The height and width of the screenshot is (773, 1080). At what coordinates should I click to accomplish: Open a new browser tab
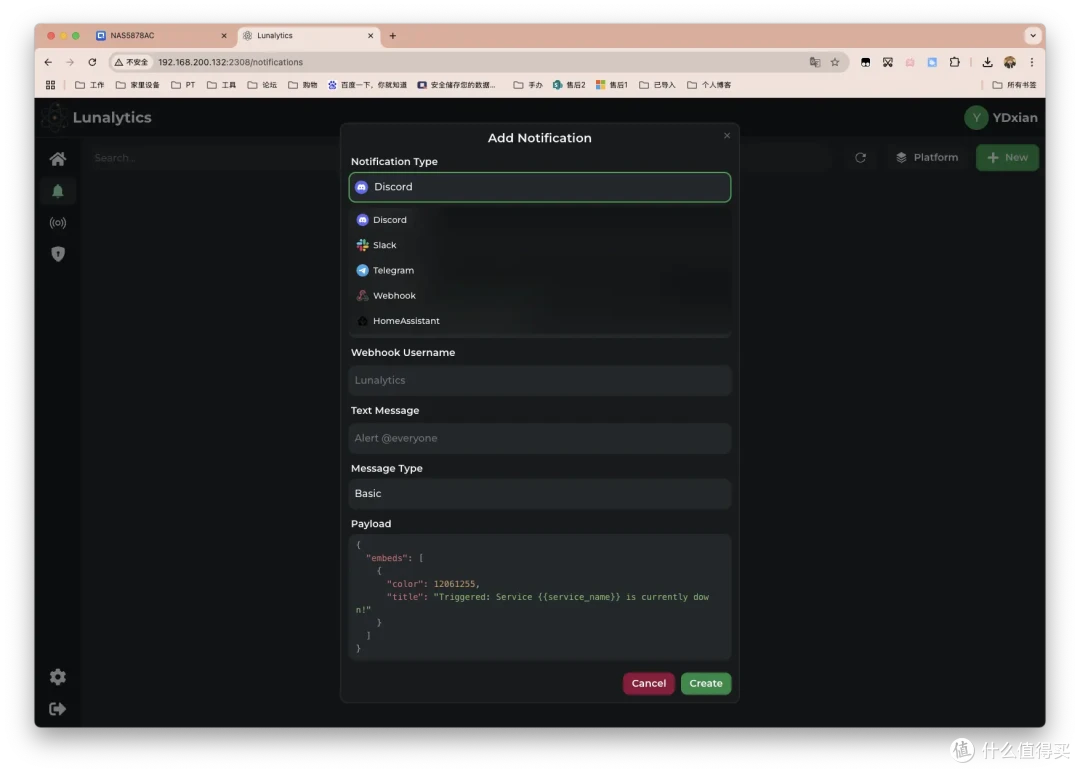click(x=393, y=36)
